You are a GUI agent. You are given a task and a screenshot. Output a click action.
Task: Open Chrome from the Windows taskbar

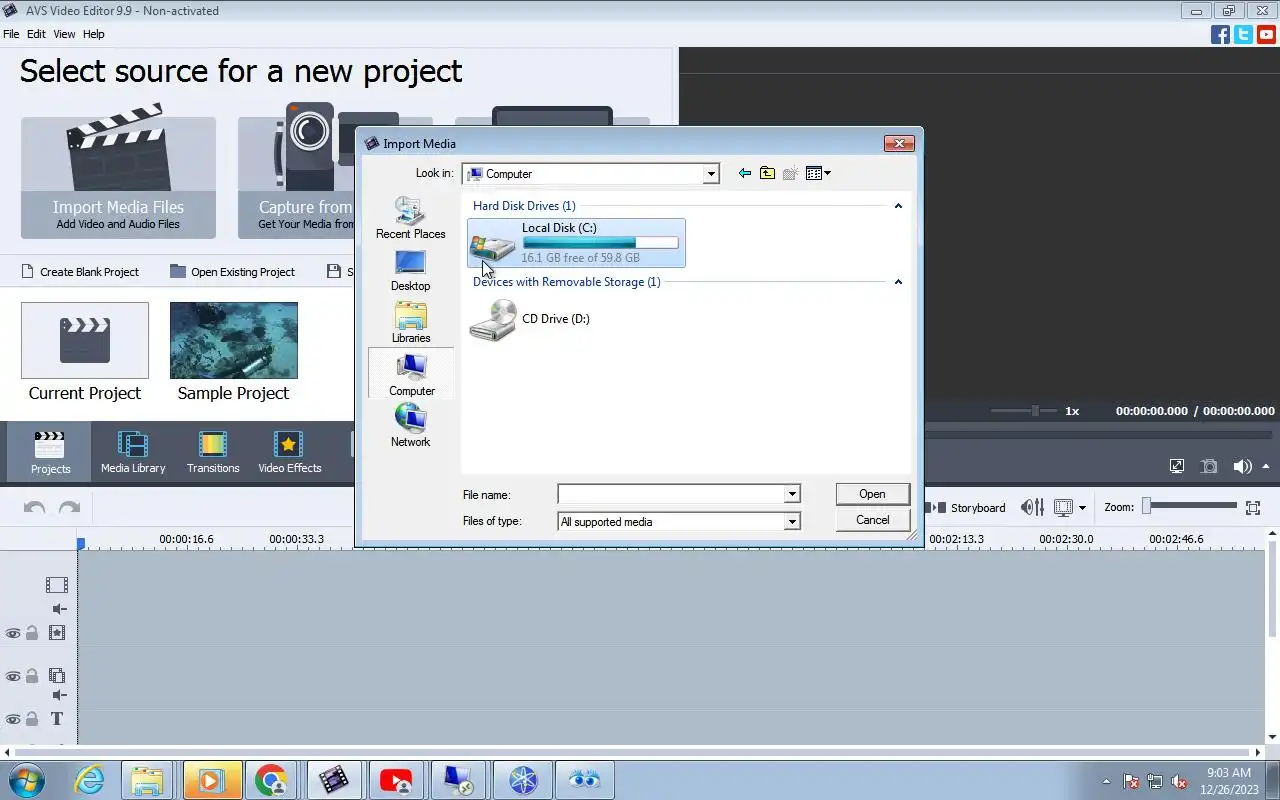click(x=271, y=780)
